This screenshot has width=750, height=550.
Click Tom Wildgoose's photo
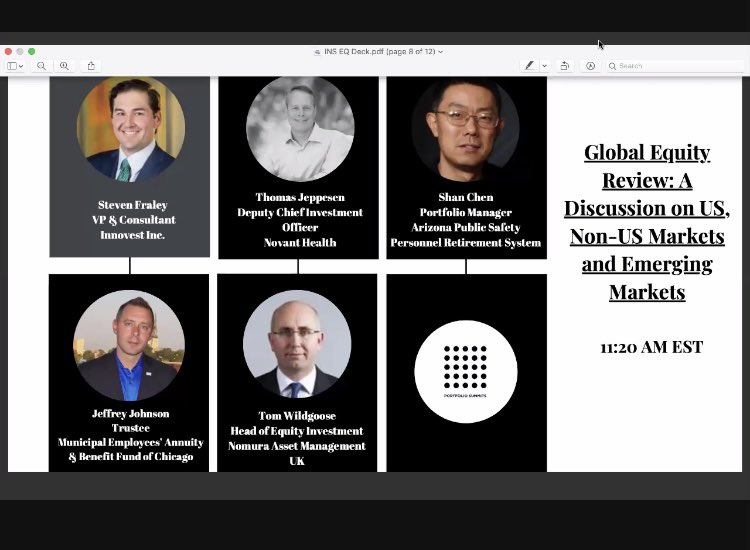tap(297, 344)
